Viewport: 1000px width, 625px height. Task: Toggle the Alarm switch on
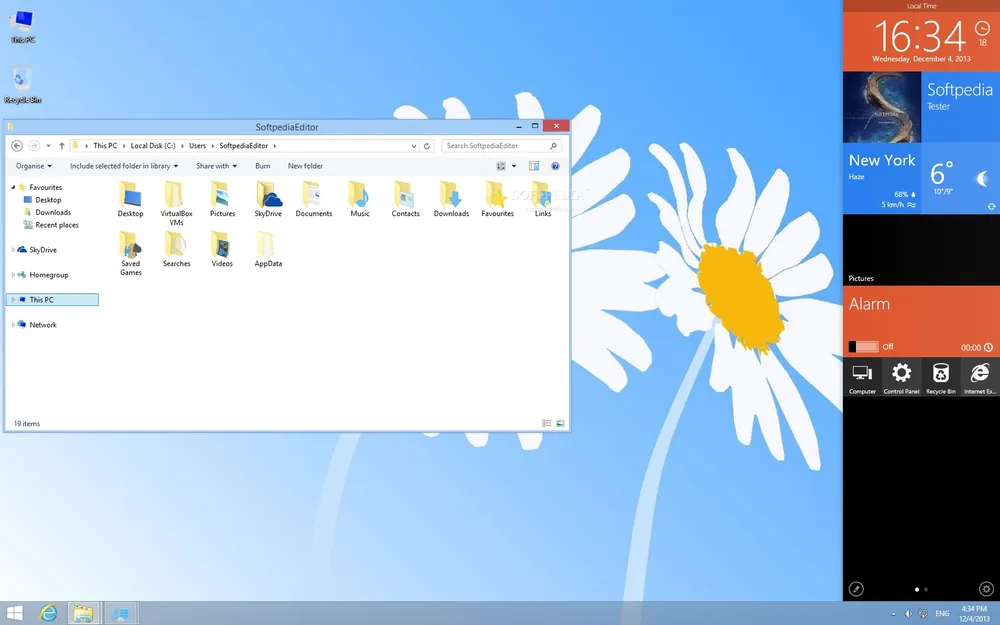(864, 347)
